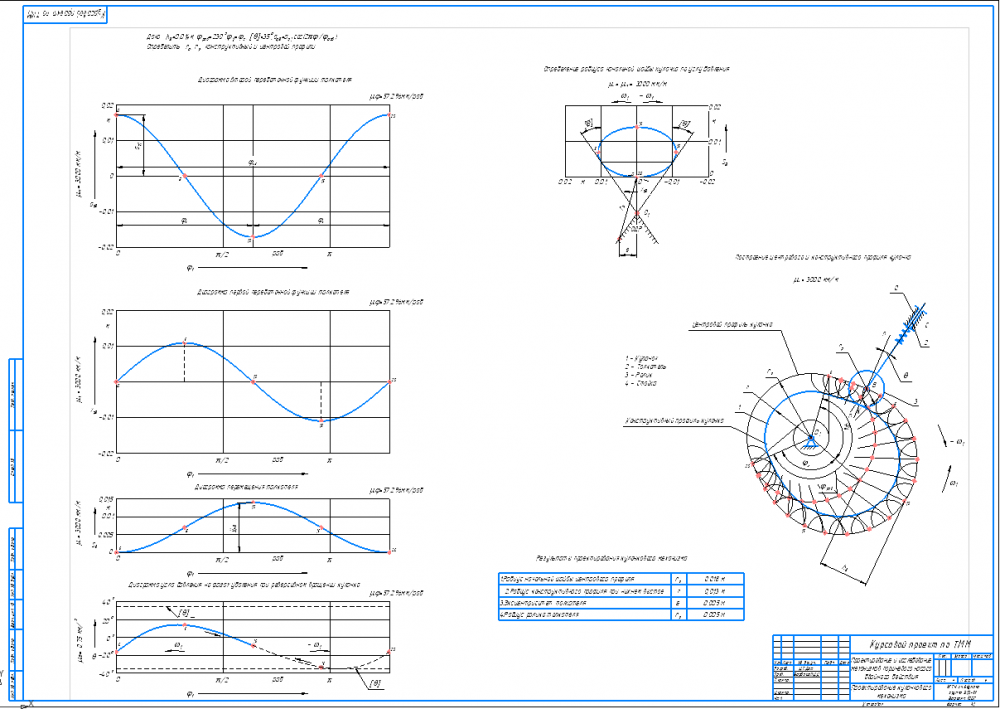1000x709 pixels.
Task: Select legend entry '1 - Кулачок'
Action: (x=642, y=358)
